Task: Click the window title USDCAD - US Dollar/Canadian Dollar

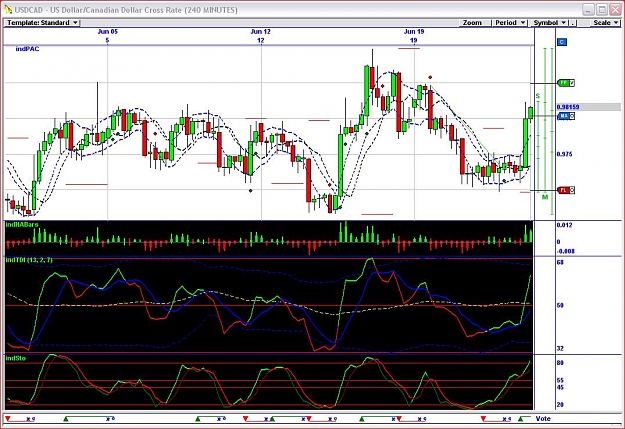Action: [x=126, y=10]
